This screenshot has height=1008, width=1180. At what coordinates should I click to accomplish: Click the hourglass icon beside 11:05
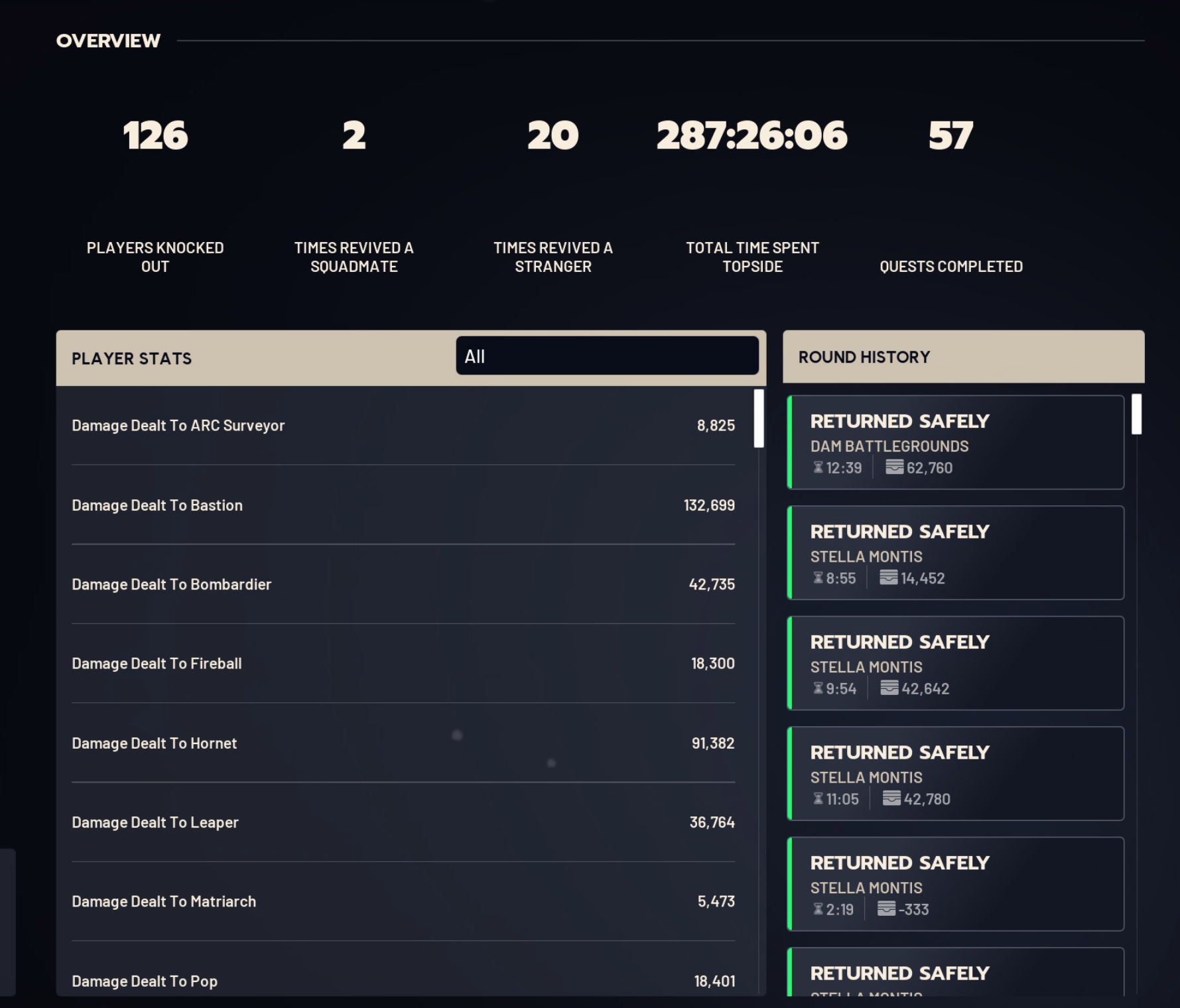818,799
